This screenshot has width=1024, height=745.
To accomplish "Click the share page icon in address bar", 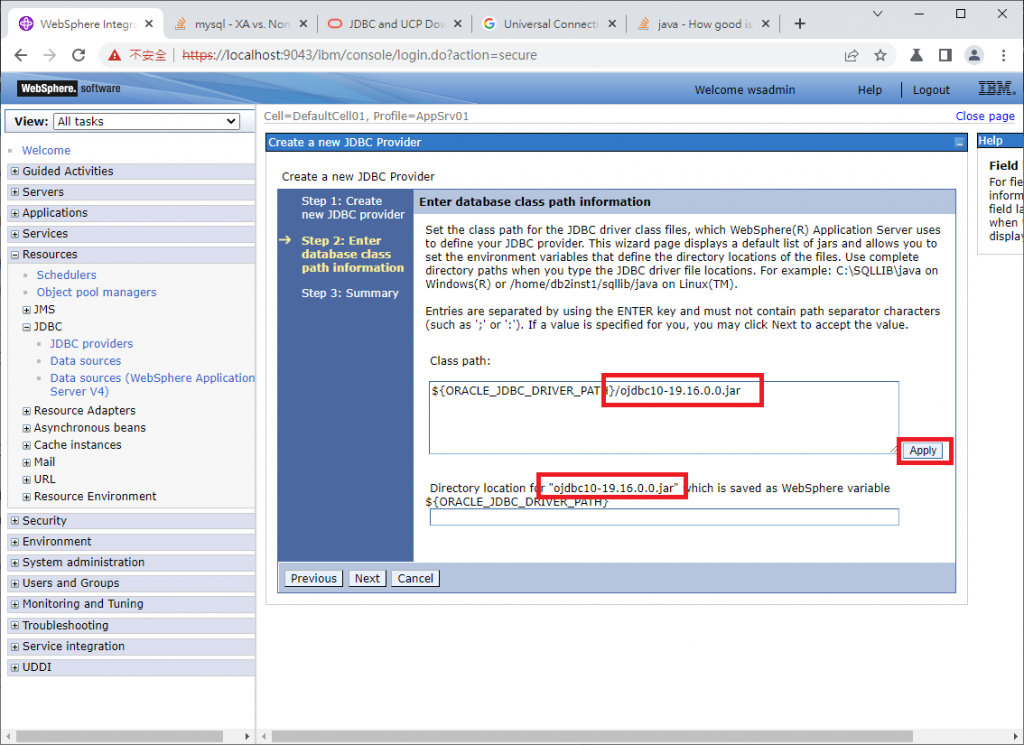I will tap(852, 55).
